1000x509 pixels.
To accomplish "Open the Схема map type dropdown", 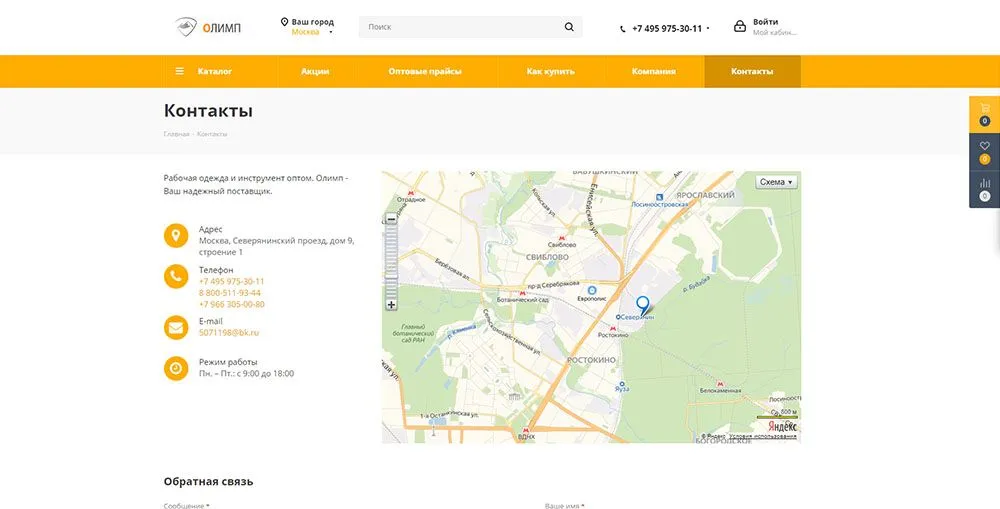I will click(x=776, y=182).
